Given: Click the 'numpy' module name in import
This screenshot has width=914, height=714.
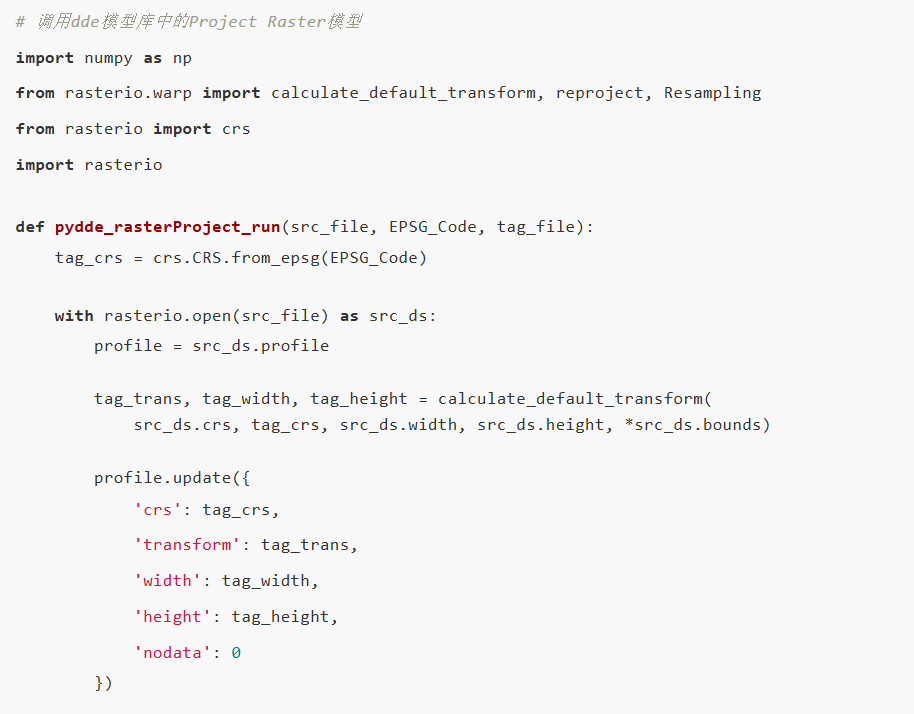Looking at the screenshot, I should [x=108, y=58].
